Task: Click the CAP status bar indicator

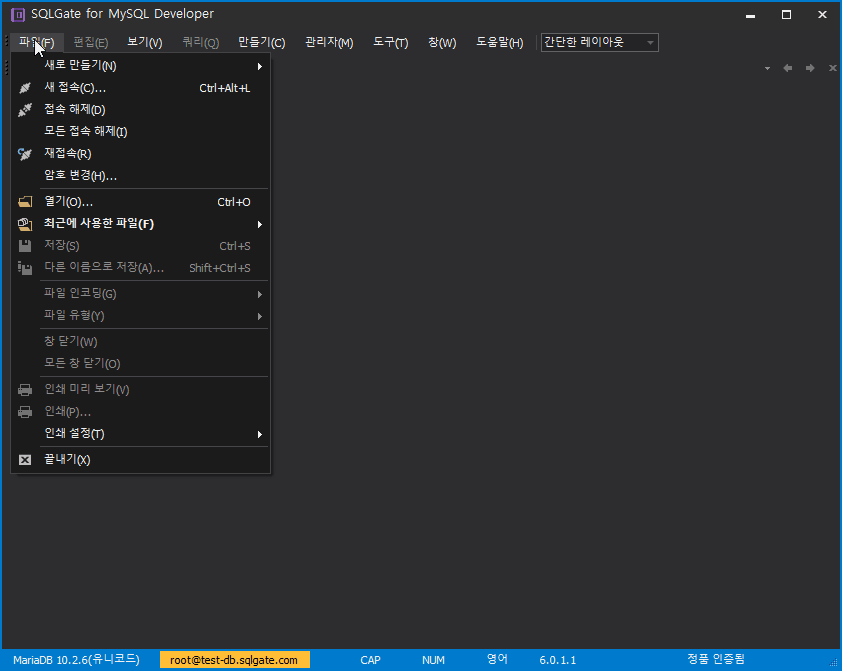Action: pyautogui.click(x=370, y=660)
